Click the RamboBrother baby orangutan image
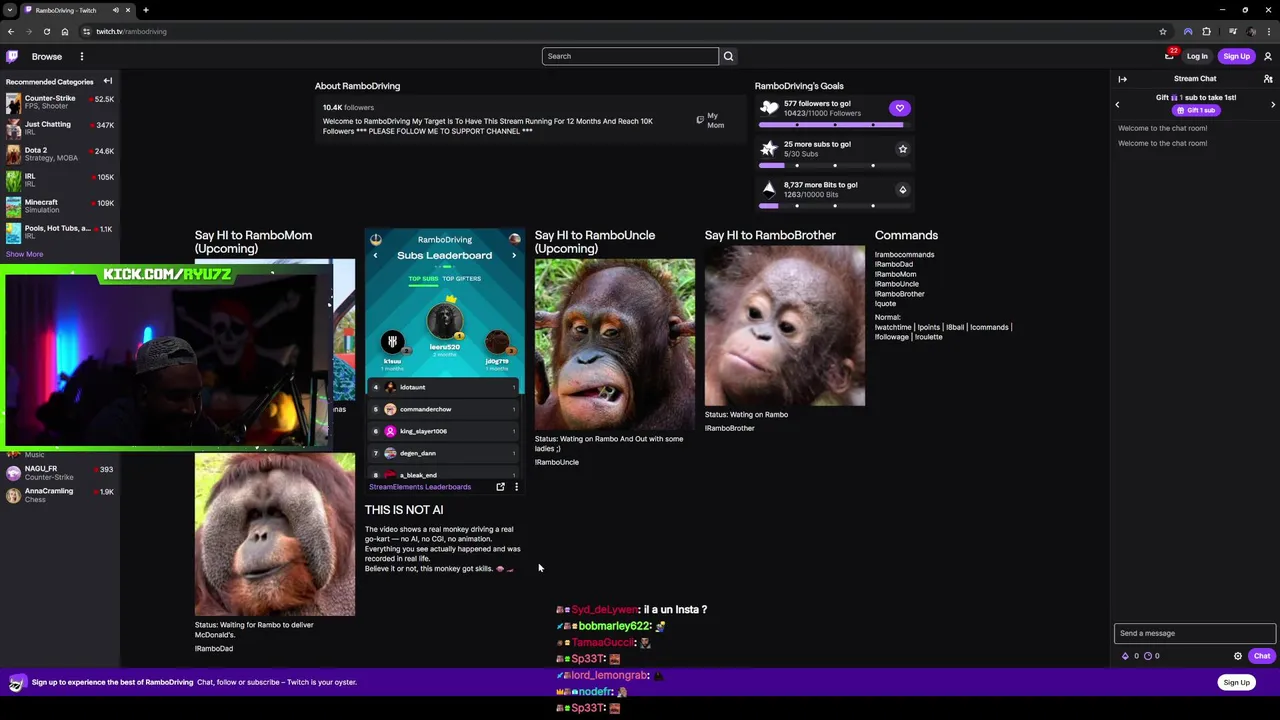Screen dimensions: 1280x720 click(784, 326)
